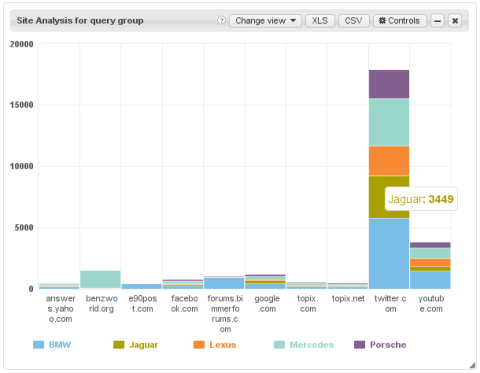Click the Site Analysis for query group title
The width and height of the screenshot is (480, 373).
click(x=80, y=21)
